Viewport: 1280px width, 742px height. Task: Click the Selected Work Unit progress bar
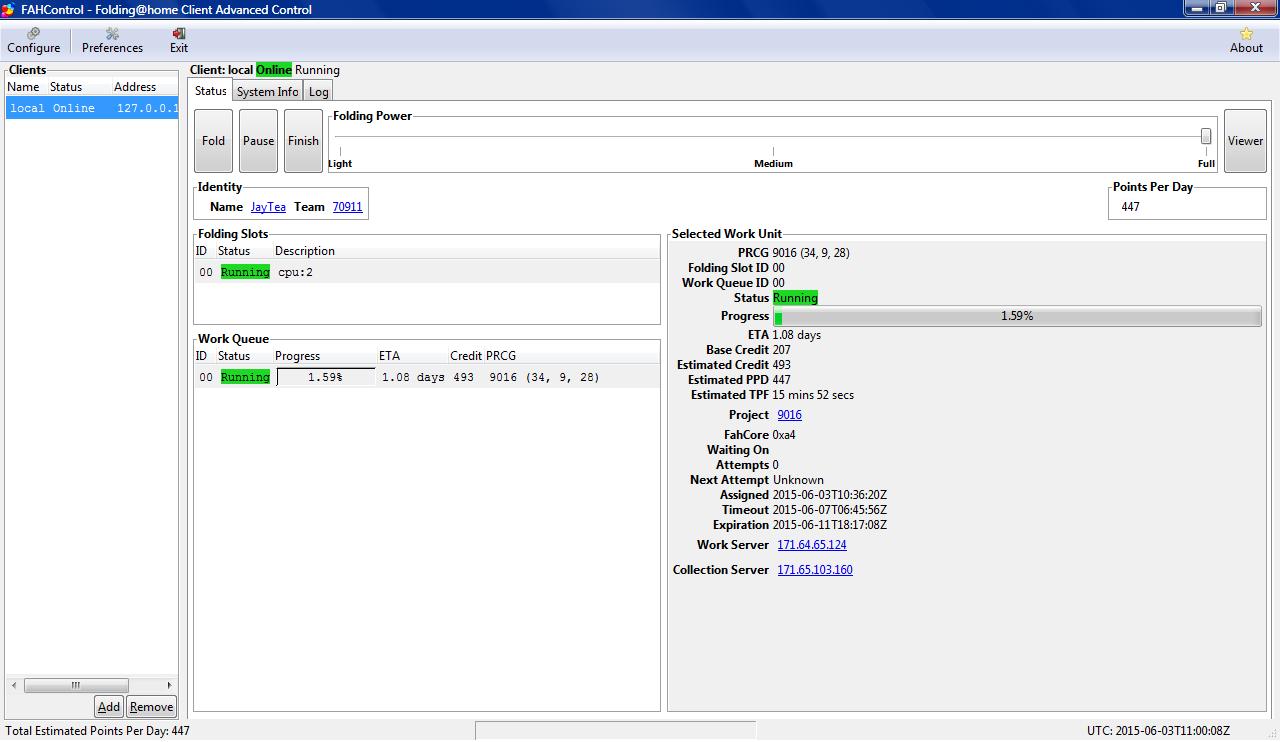pos(1017,316)
